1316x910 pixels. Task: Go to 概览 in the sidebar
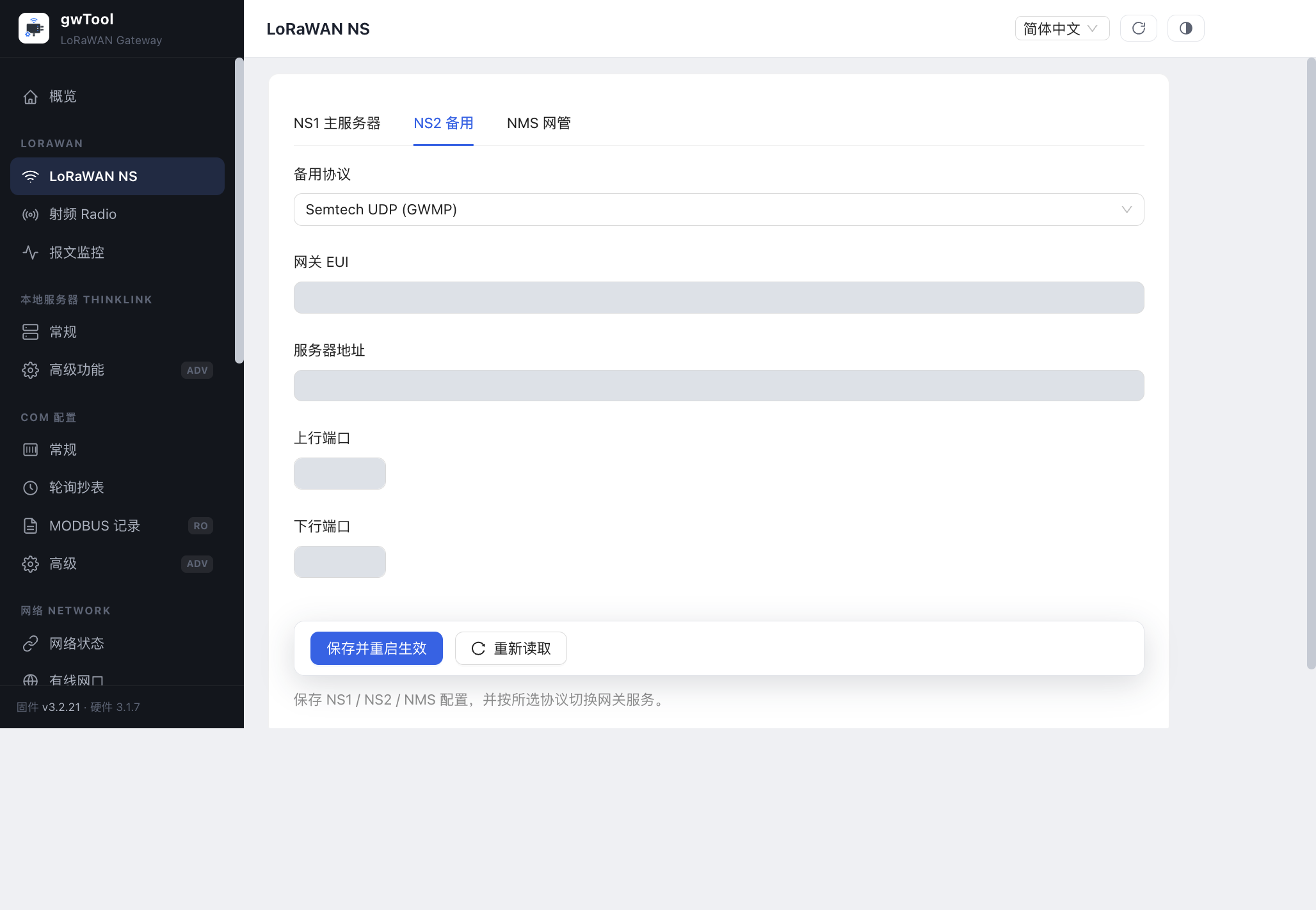[117, 97]
